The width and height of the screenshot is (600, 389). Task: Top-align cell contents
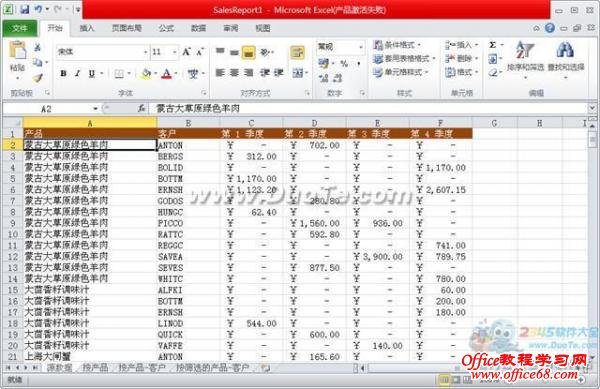[220, 52]
